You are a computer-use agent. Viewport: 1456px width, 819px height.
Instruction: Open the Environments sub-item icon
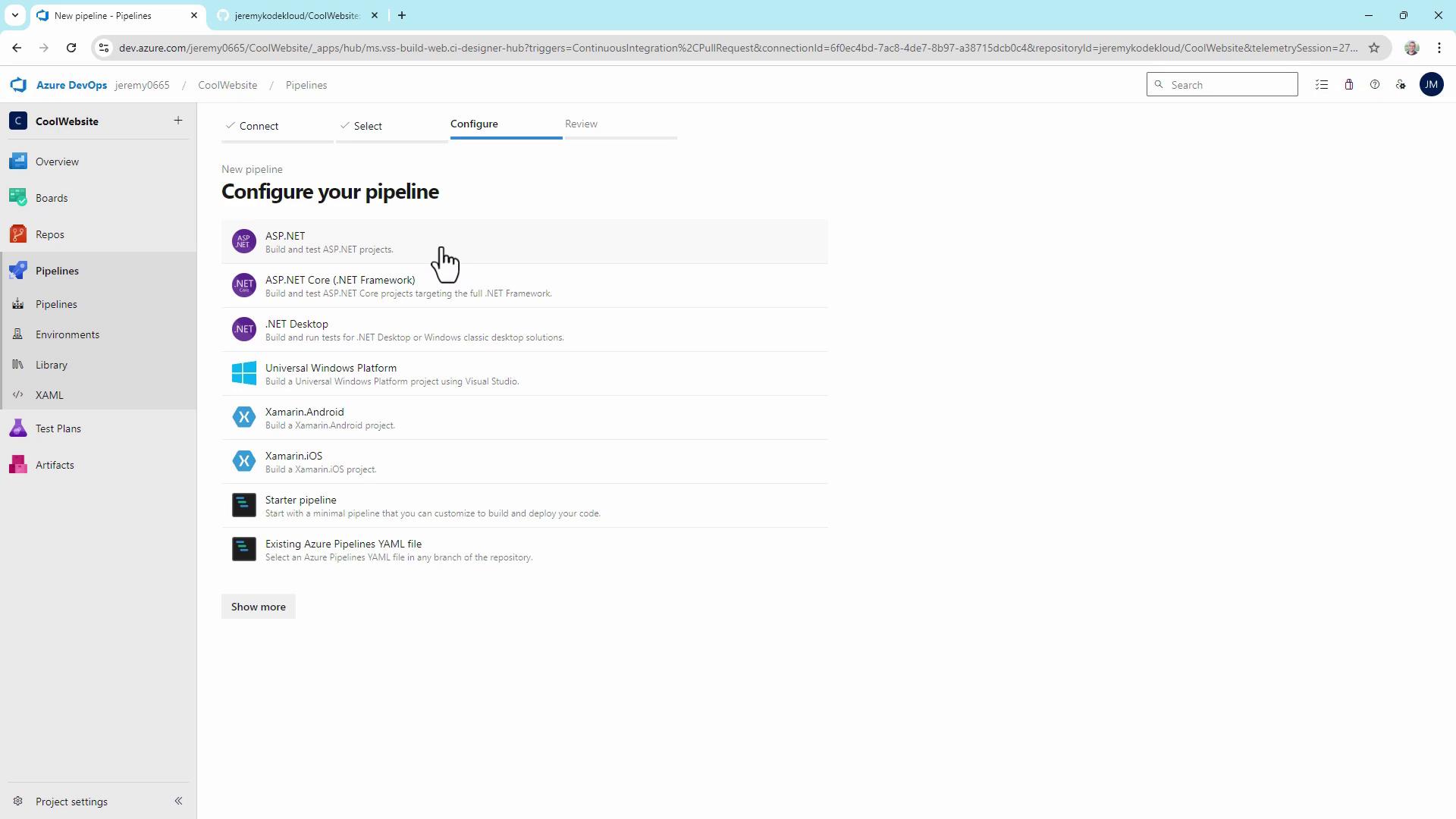coord(18,334)
